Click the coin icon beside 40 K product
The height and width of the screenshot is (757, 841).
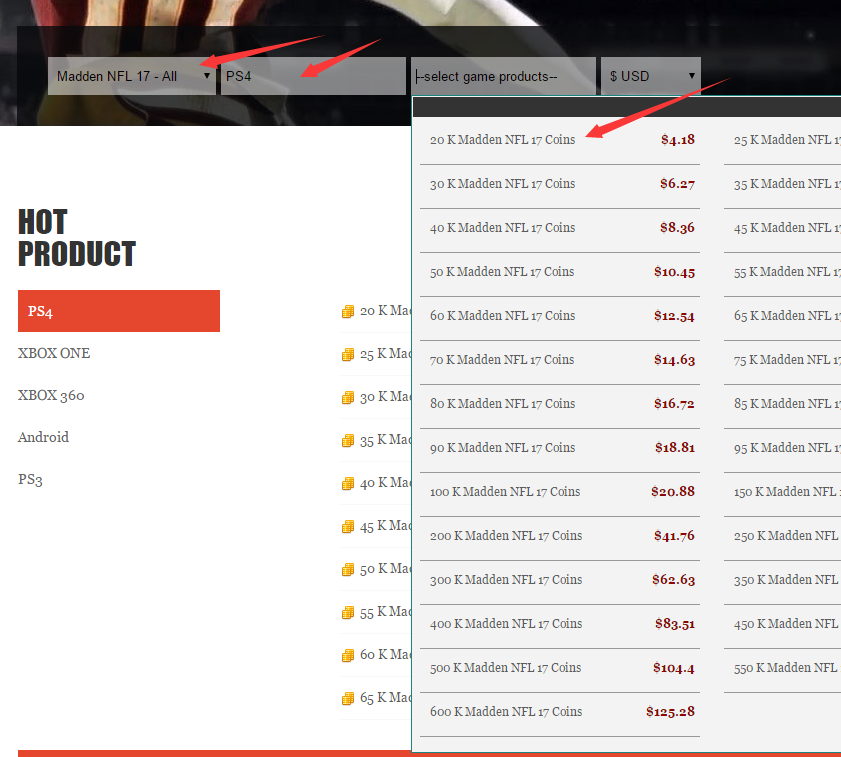coord(348,483)
